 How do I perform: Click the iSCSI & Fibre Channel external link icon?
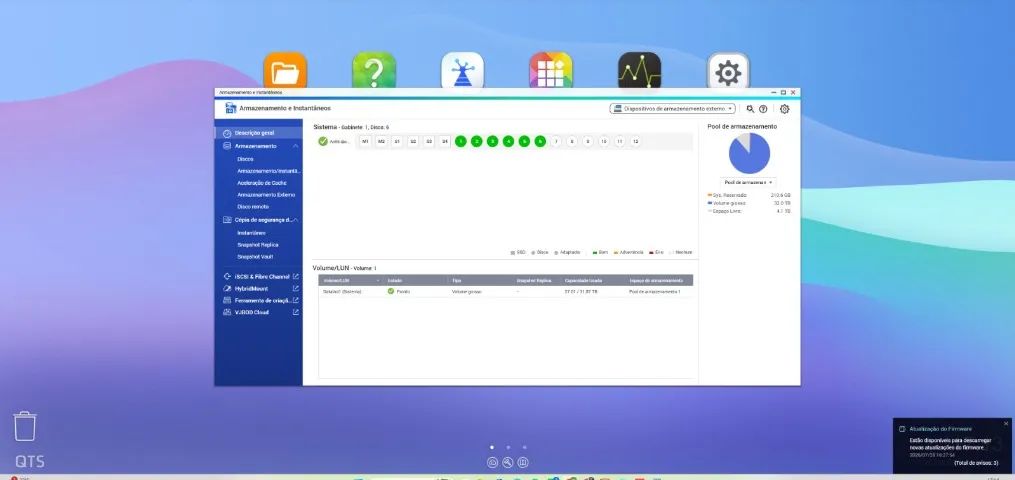pyautogui.click(x=296, y=276)
